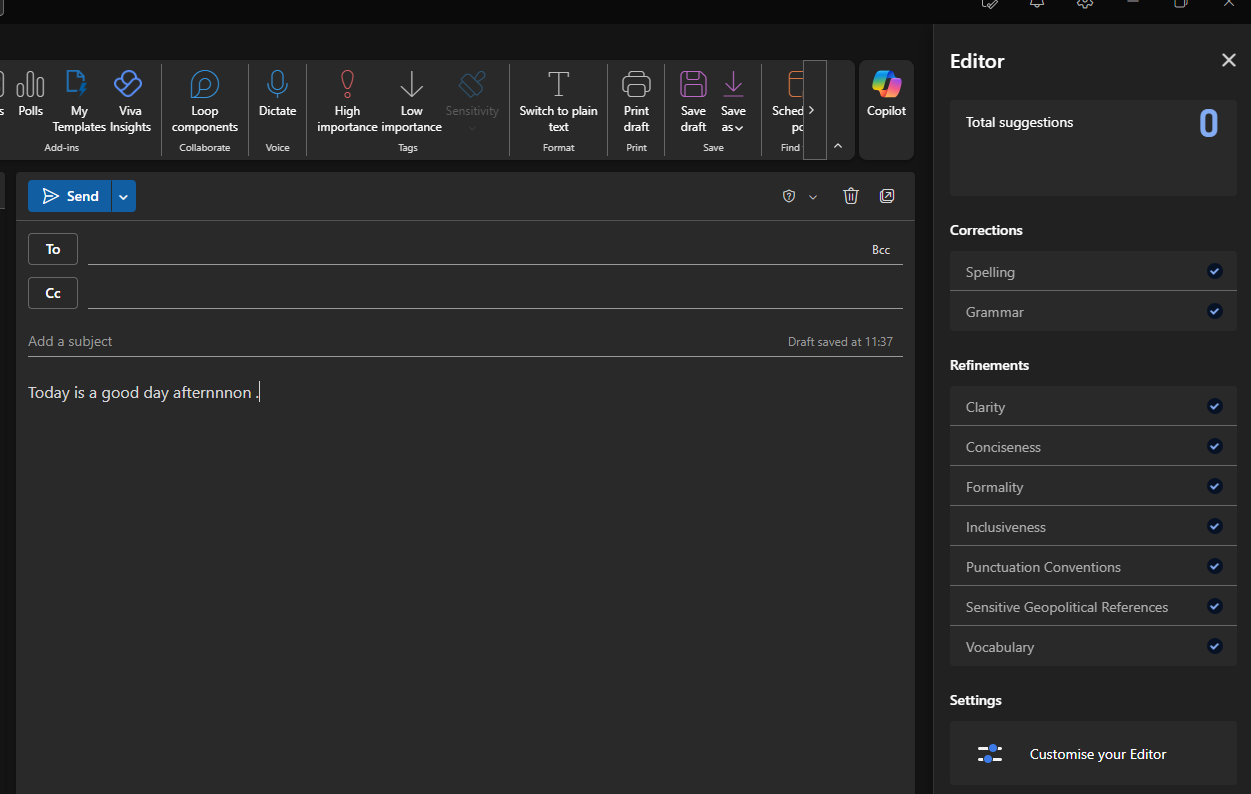Insert Loop components
Screen dimensions: 1251x794
[x=205, y=100]
